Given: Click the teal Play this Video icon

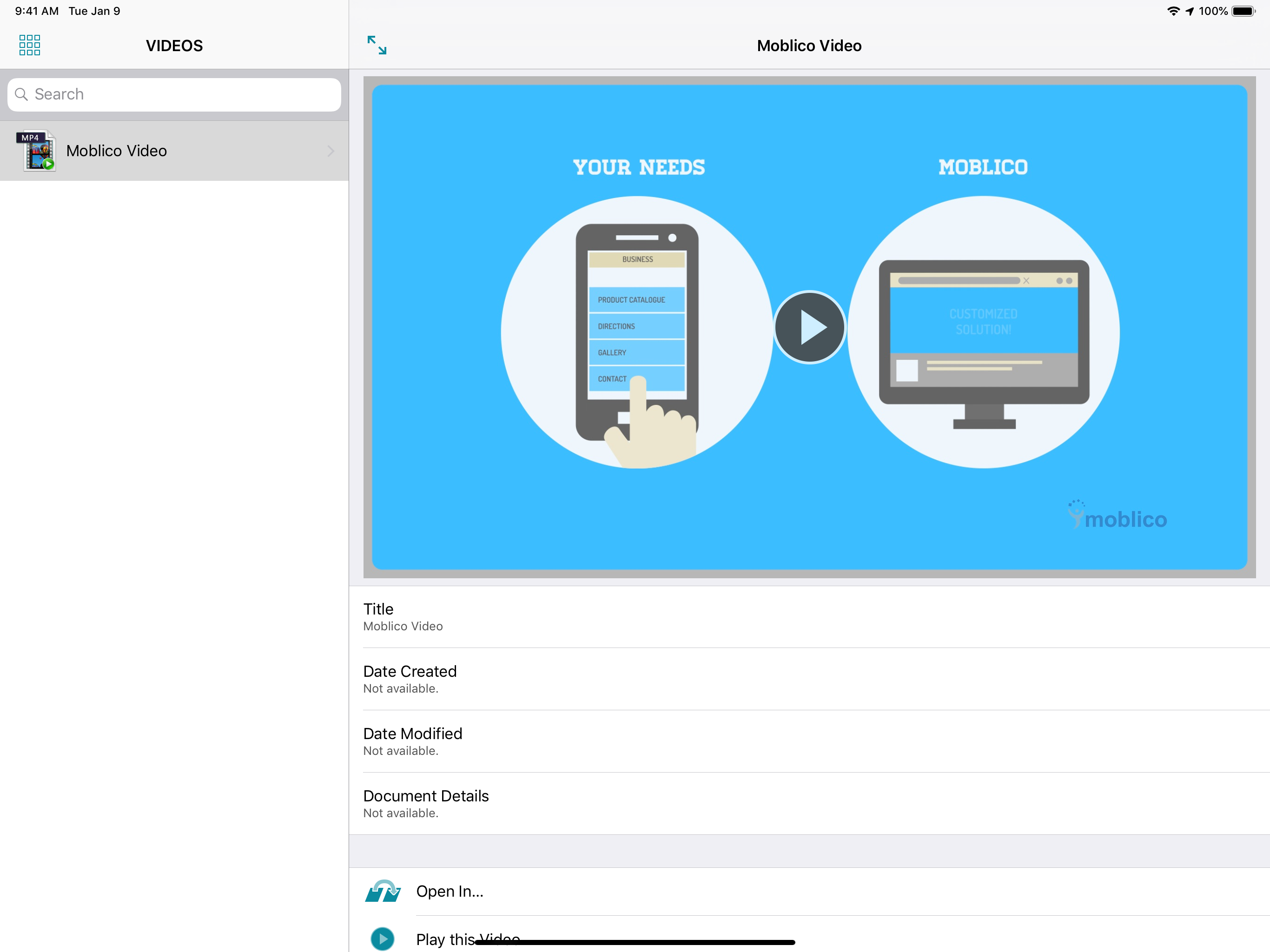Looking at the screenshot, I should click(383, 939).
